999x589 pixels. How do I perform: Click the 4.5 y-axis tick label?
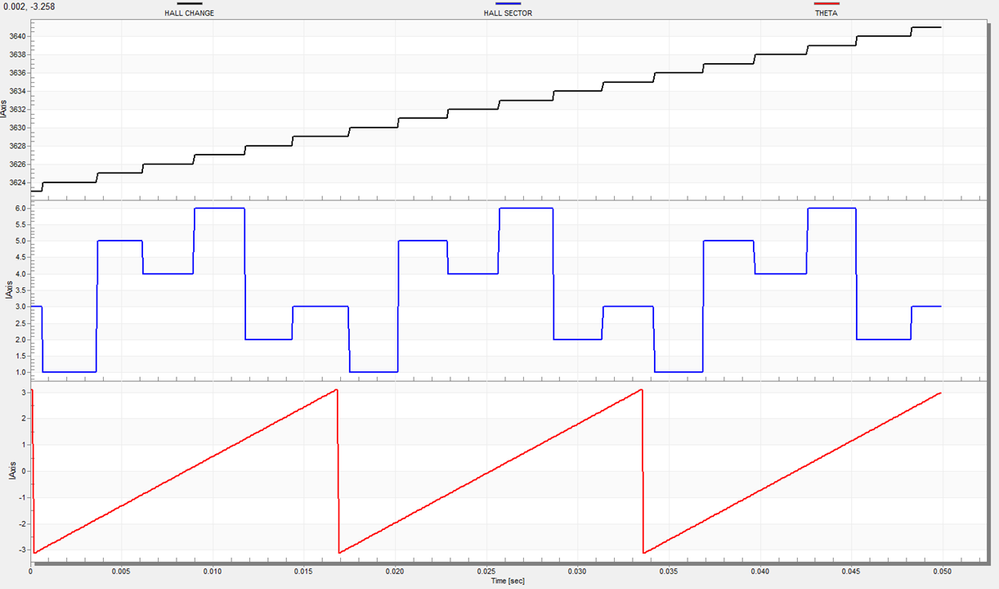(x=20, y=258)
